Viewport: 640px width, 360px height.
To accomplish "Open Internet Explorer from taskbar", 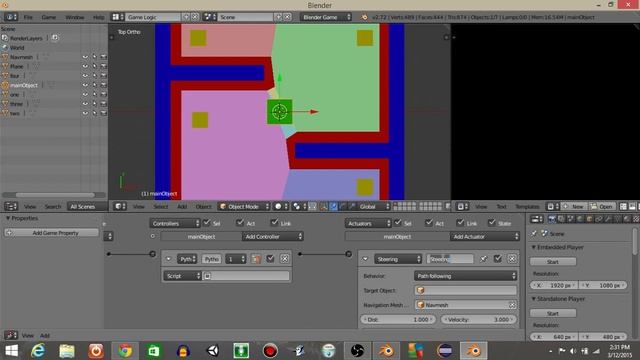I will (x=38, y=351).
